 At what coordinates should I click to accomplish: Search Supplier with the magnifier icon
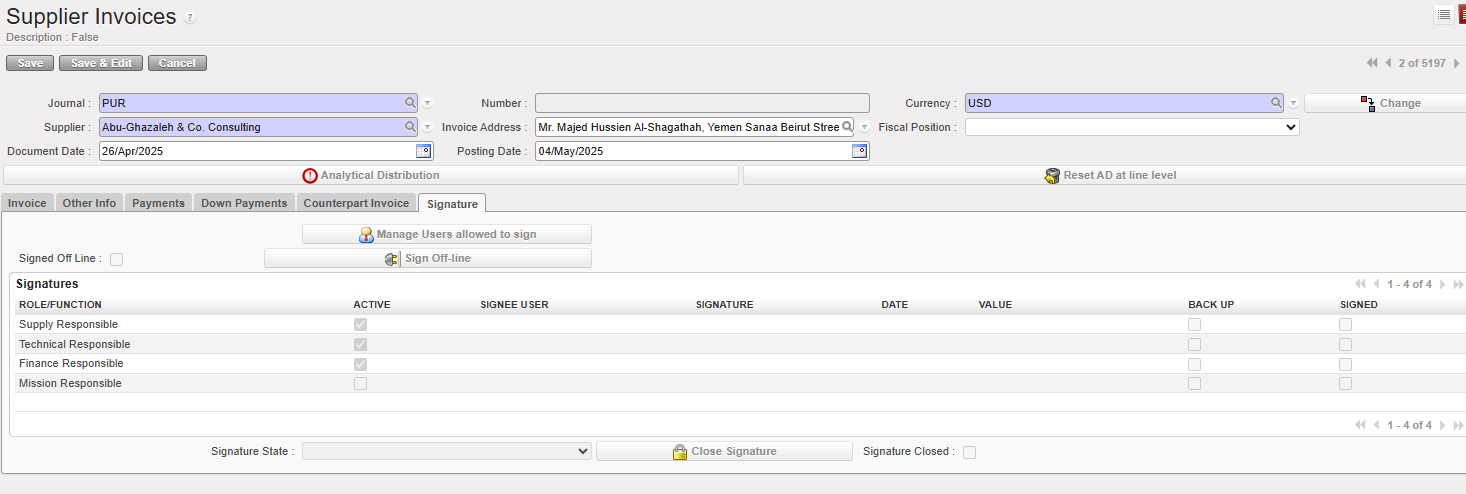[x=410, y=127]
